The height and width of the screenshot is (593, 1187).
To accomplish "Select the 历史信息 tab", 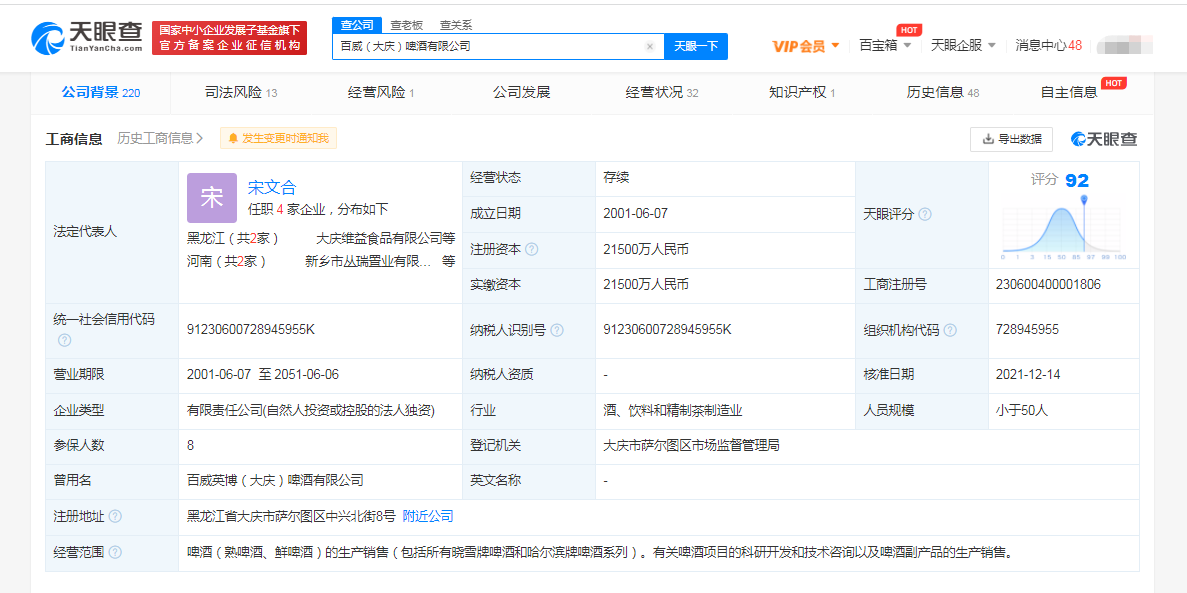I will coord(942,93).
